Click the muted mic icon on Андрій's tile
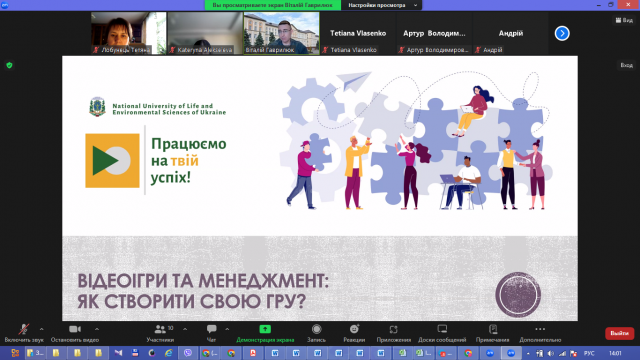Image resolution: width=640 pixels, height=360 pixels. (x=478, y=50)
